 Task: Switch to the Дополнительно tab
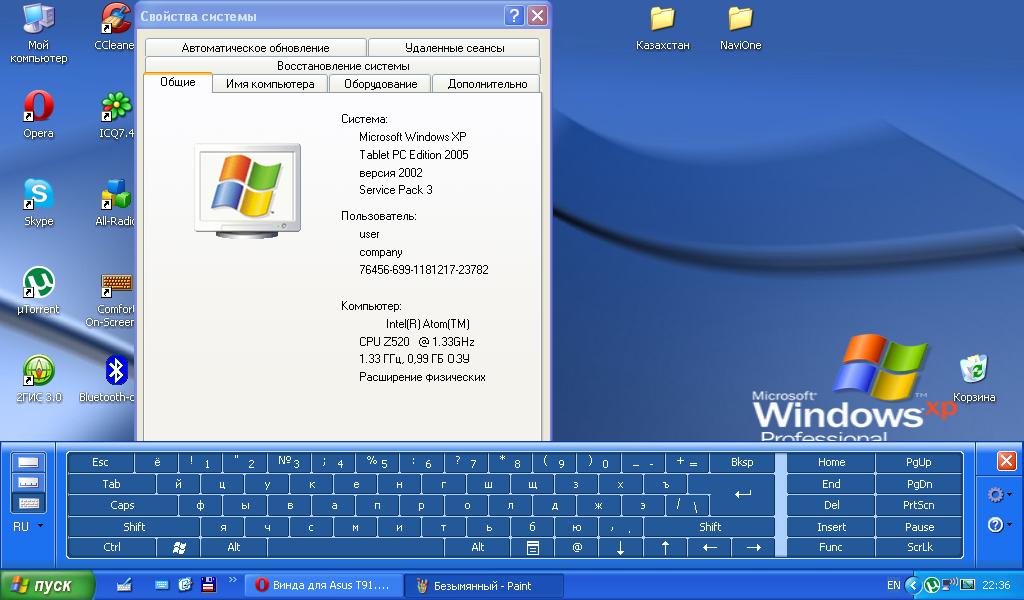(x=487, y=84)
